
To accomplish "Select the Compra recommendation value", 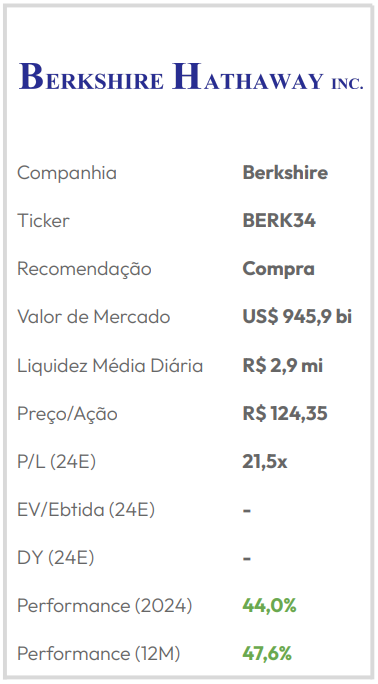I will coord(278,269).
